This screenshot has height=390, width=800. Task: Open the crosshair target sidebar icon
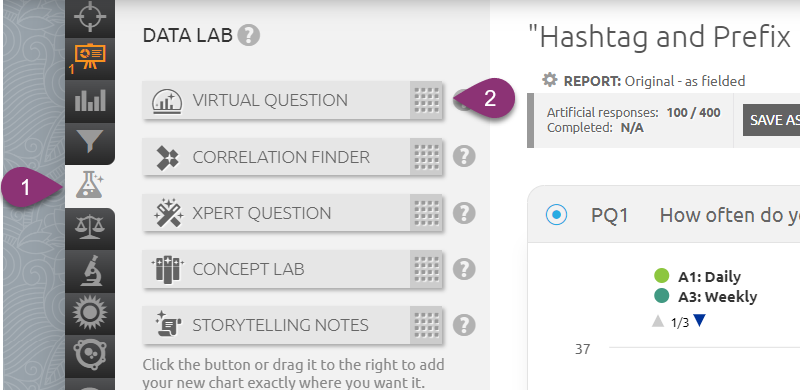click(90, 15)
